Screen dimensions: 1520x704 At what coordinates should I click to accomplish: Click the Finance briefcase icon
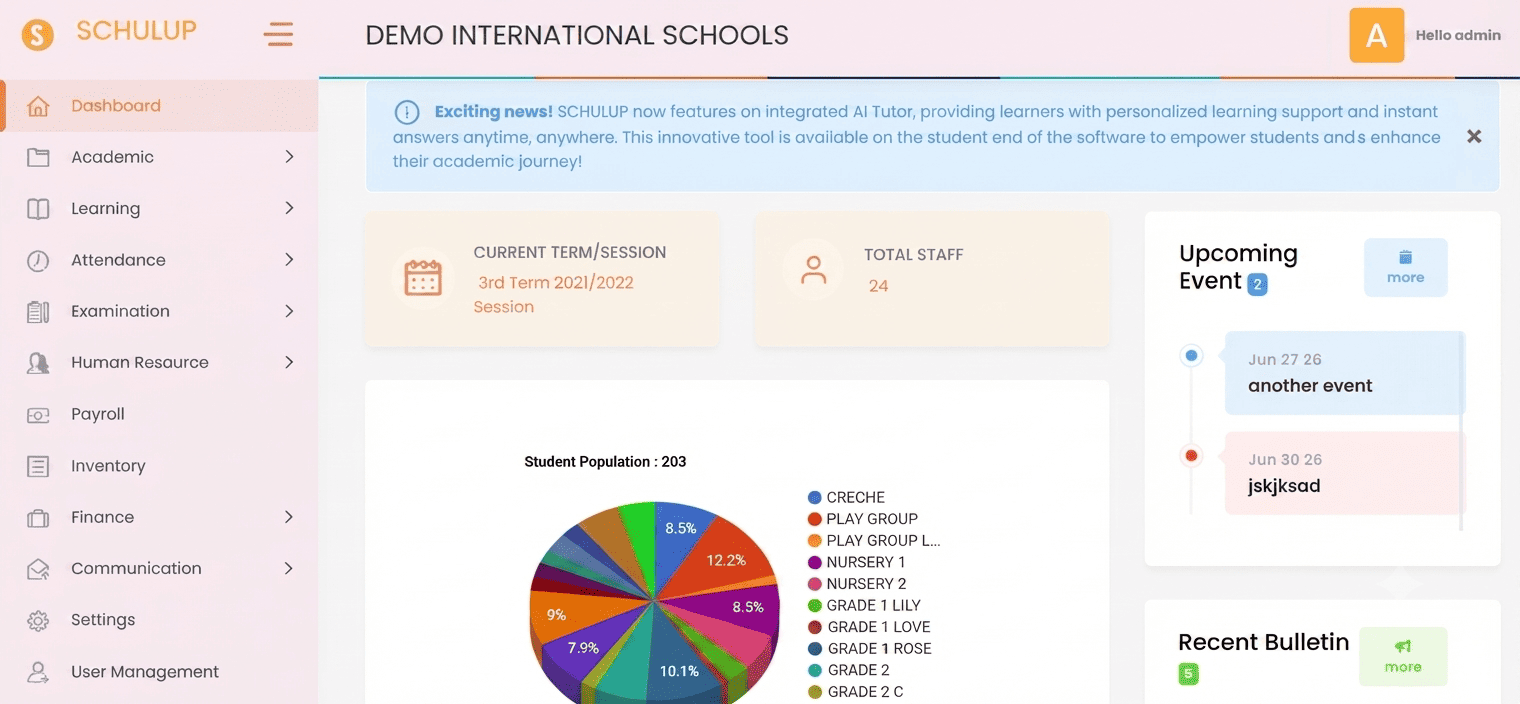pyautogui.click(x=38, y=518)
